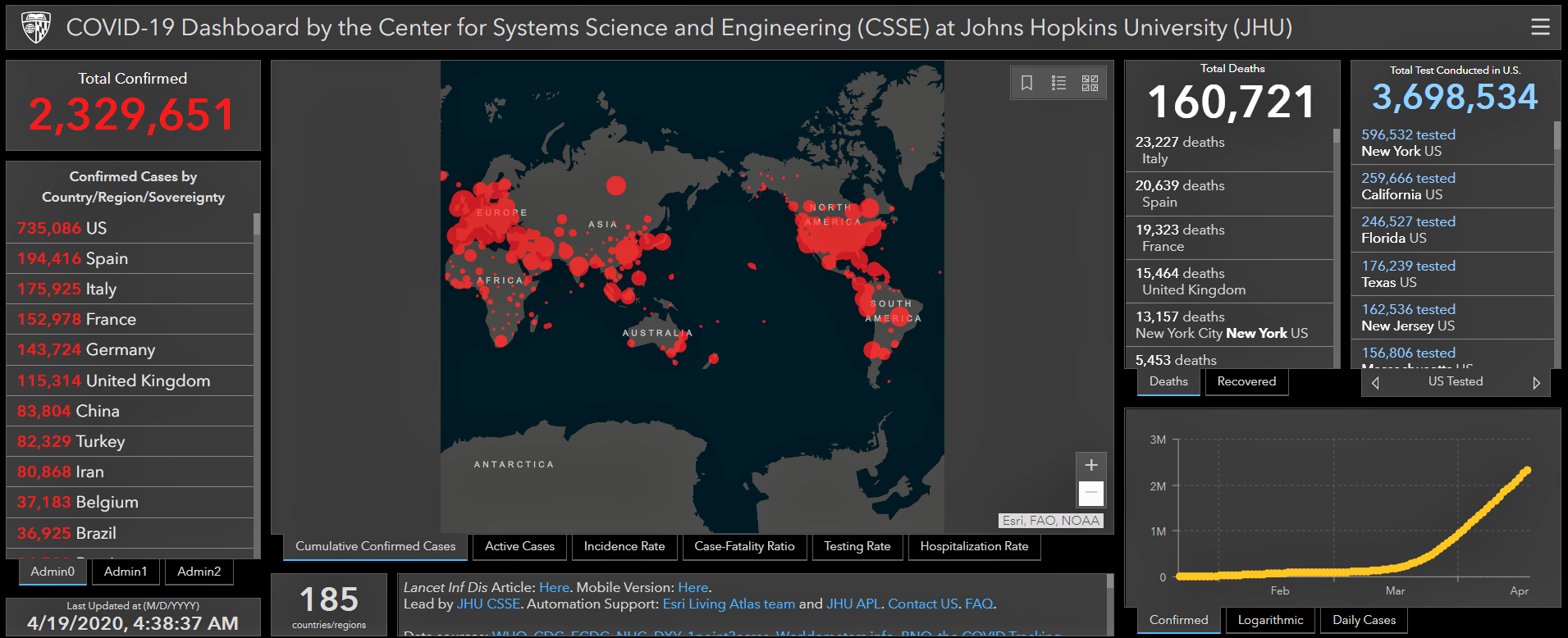Select the Recovered tab
The height and width of the screenshot is (638, 1568).
click(x=1246, y=381)
